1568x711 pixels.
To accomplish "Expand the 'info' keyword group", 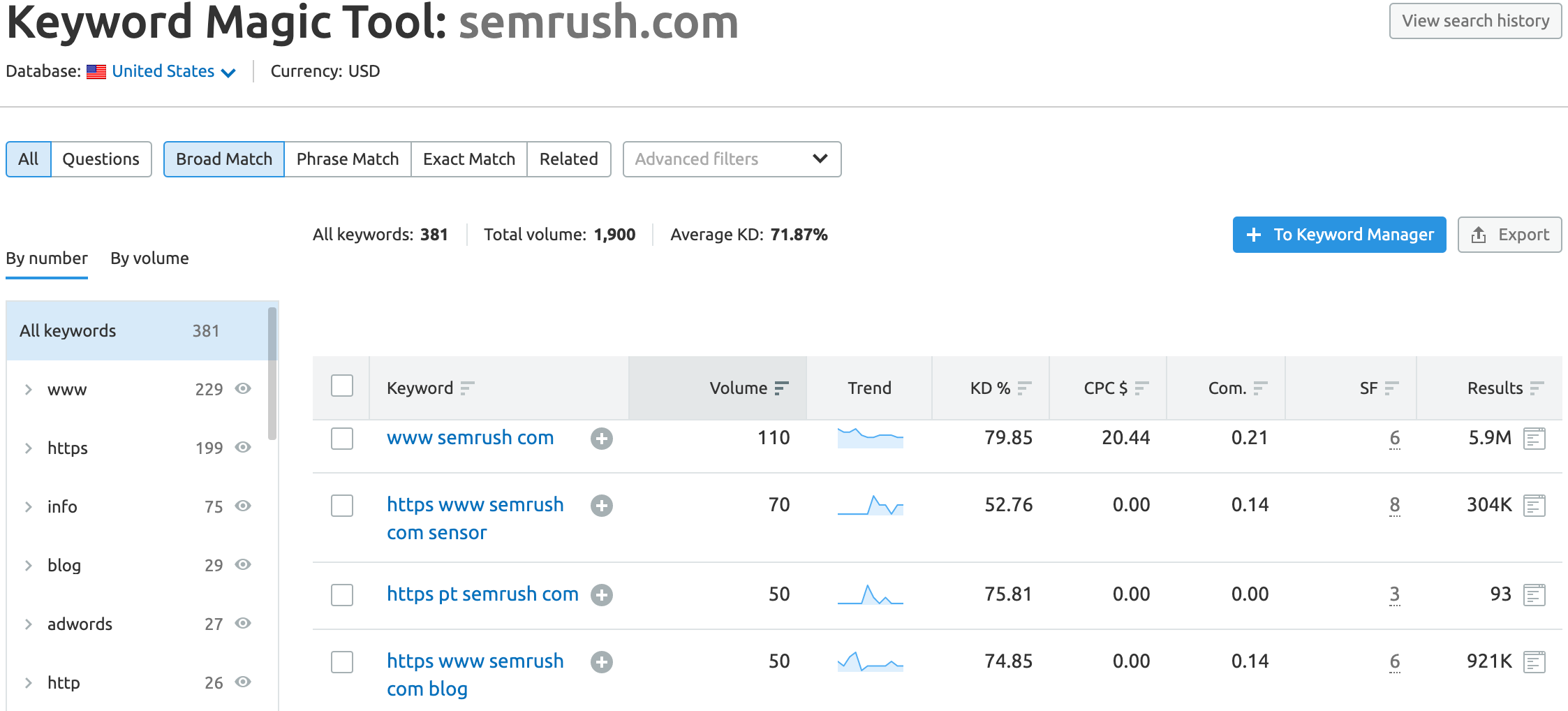I will point(29,507).
